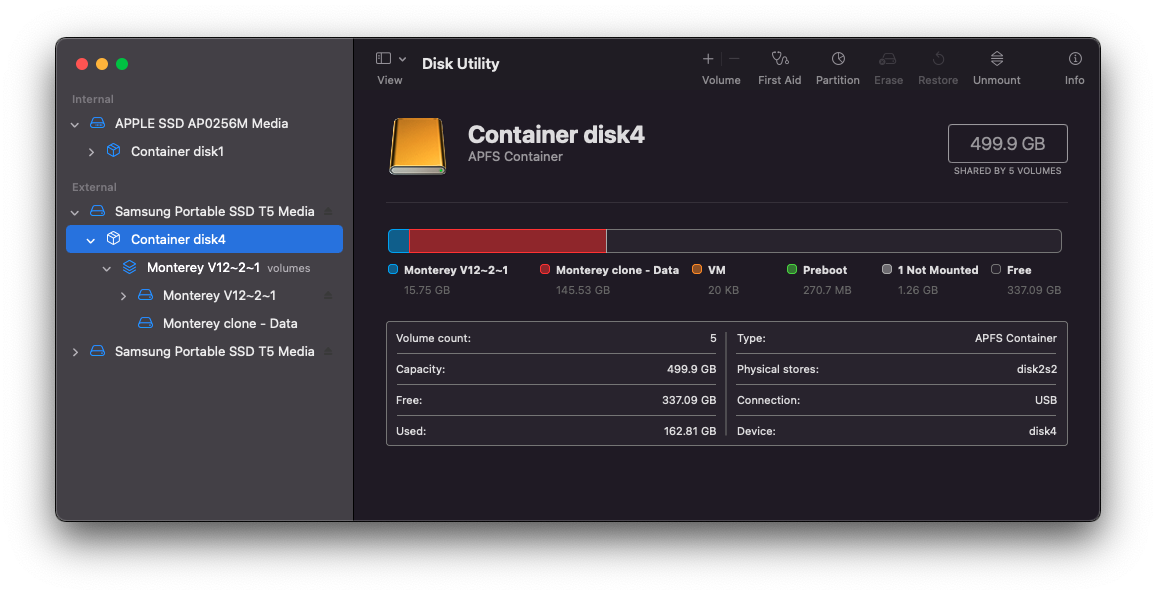This screenshot has width=1156, height=595.
Task: Select the Monterey V12~2~1 volumes group
Action: [x=203, y=268]
